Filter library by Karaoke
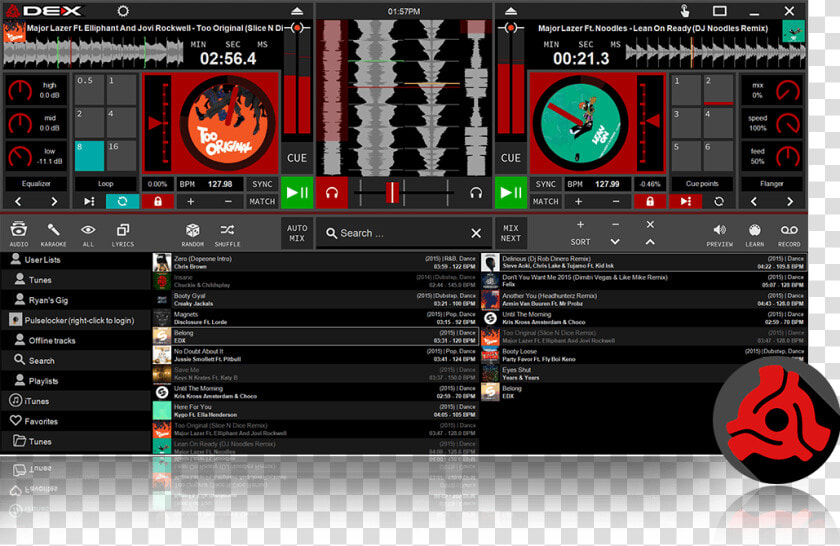This screenshot has width=840, height=546. pos(54,234)
